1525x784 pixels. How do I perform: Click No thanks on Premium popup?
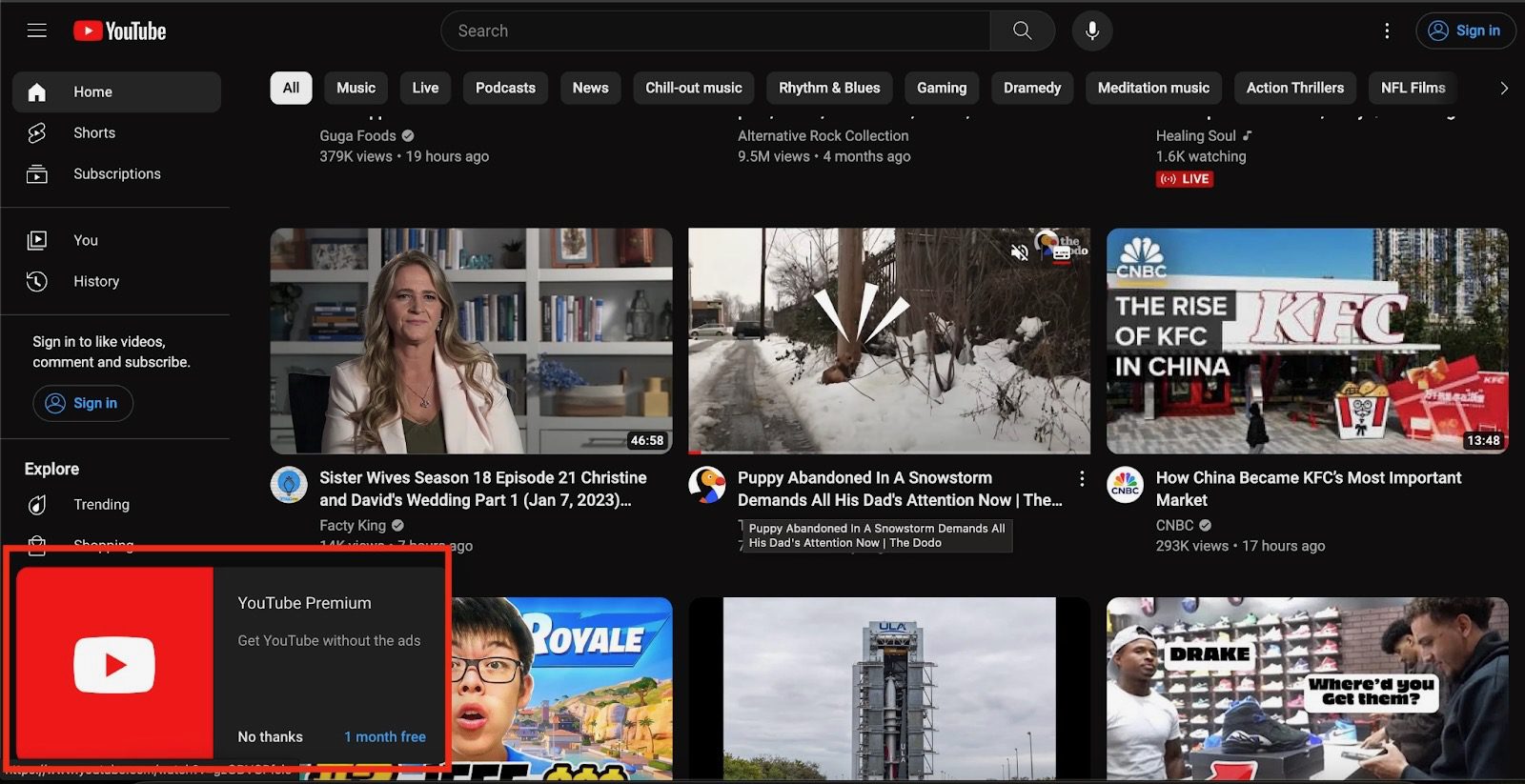pyautogui.click(x=270, y=736)
